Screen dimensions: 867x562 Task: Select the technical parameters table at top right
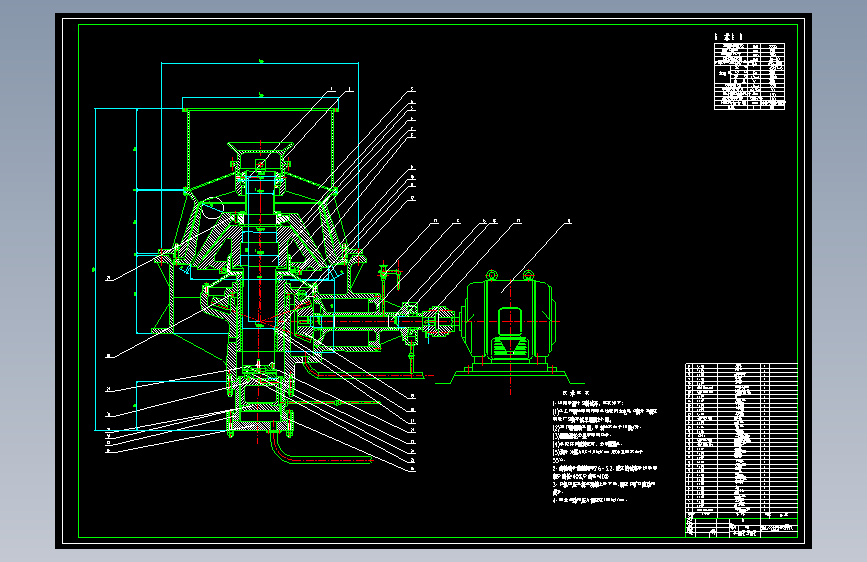tap(749, 76)
